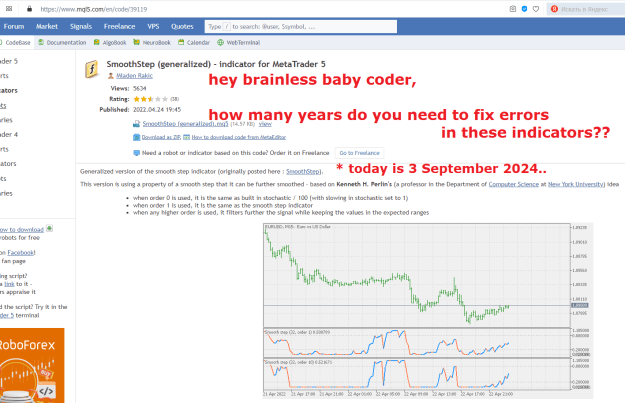
Task: Click the mq5 file icon
Action: (x=136, y=124)
